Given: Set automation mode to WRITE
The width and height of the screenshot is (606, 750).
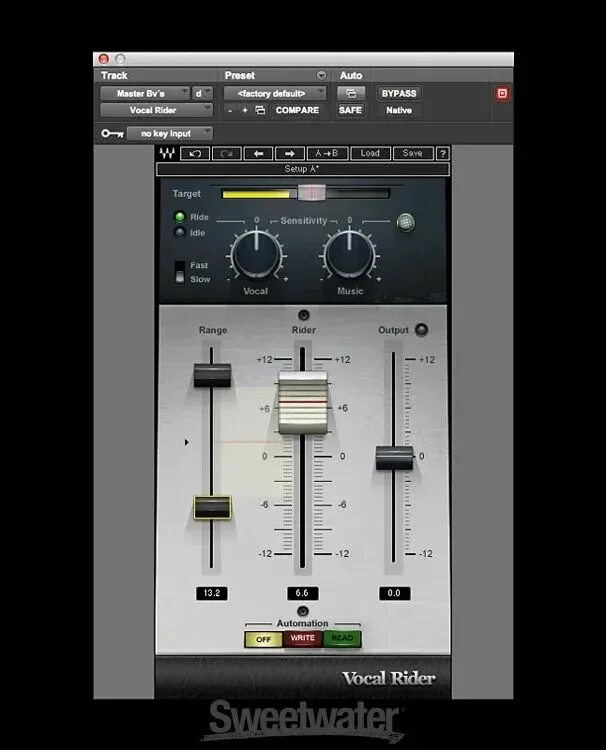Looking at the screenshot, I should point(302,638).
